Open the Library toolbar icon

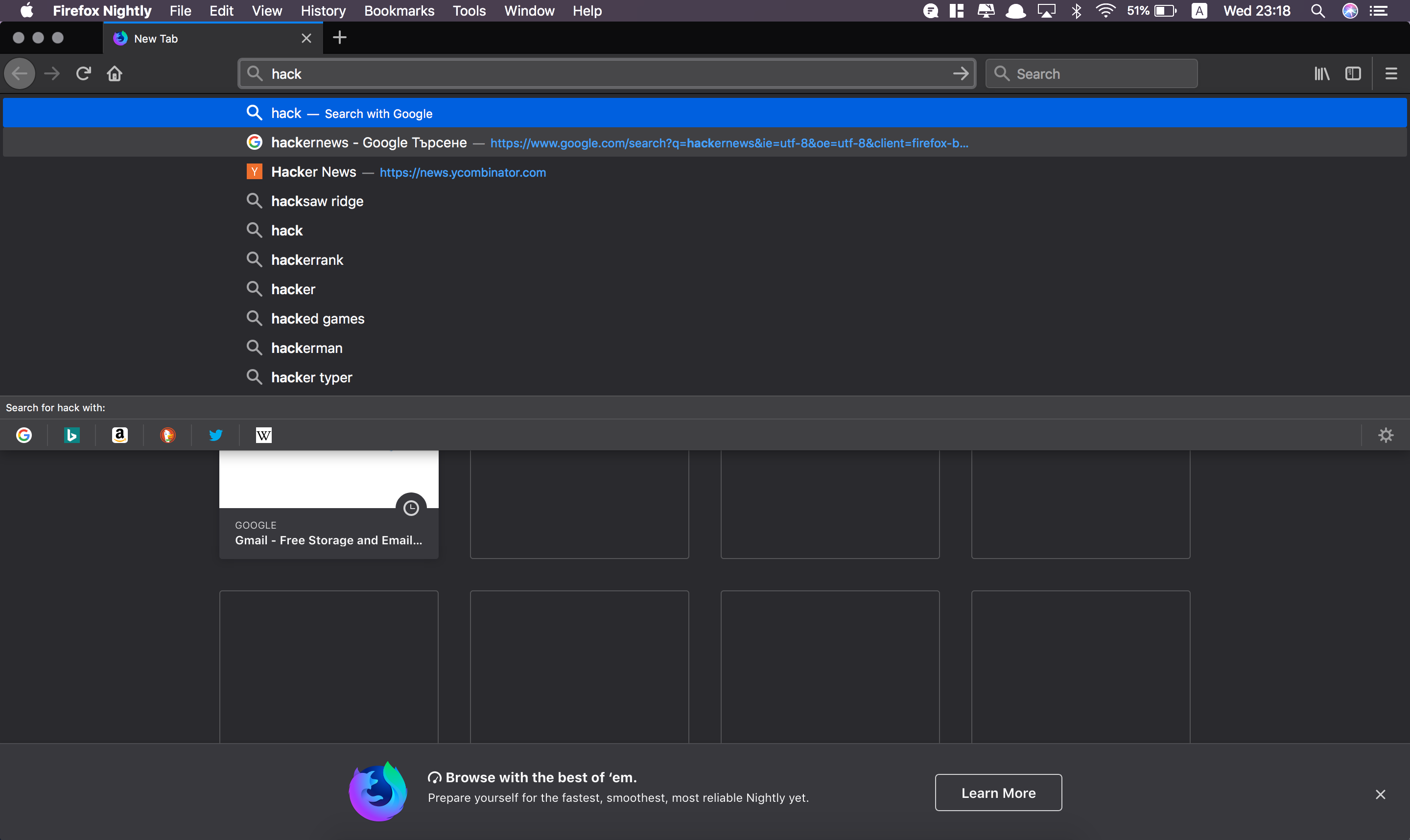(1322, 73)
